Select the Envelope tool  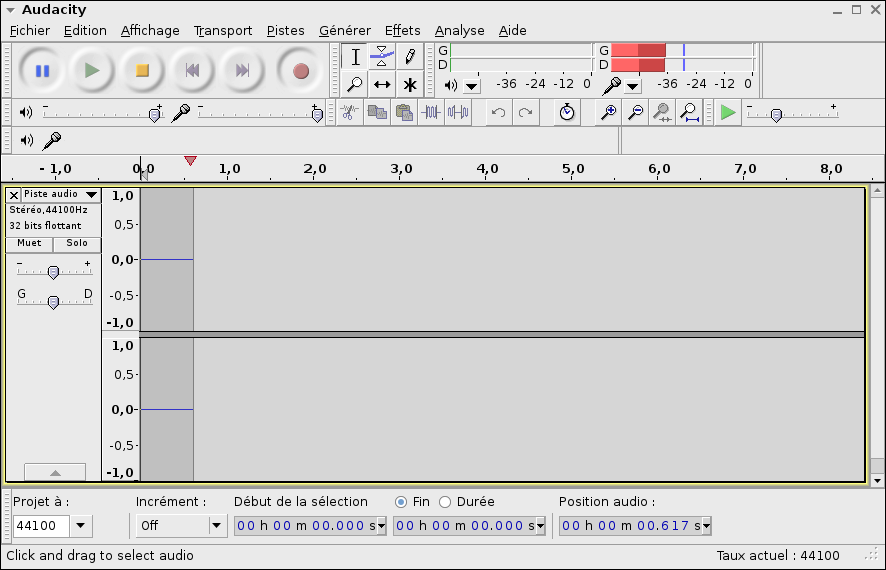pos(382,56)
